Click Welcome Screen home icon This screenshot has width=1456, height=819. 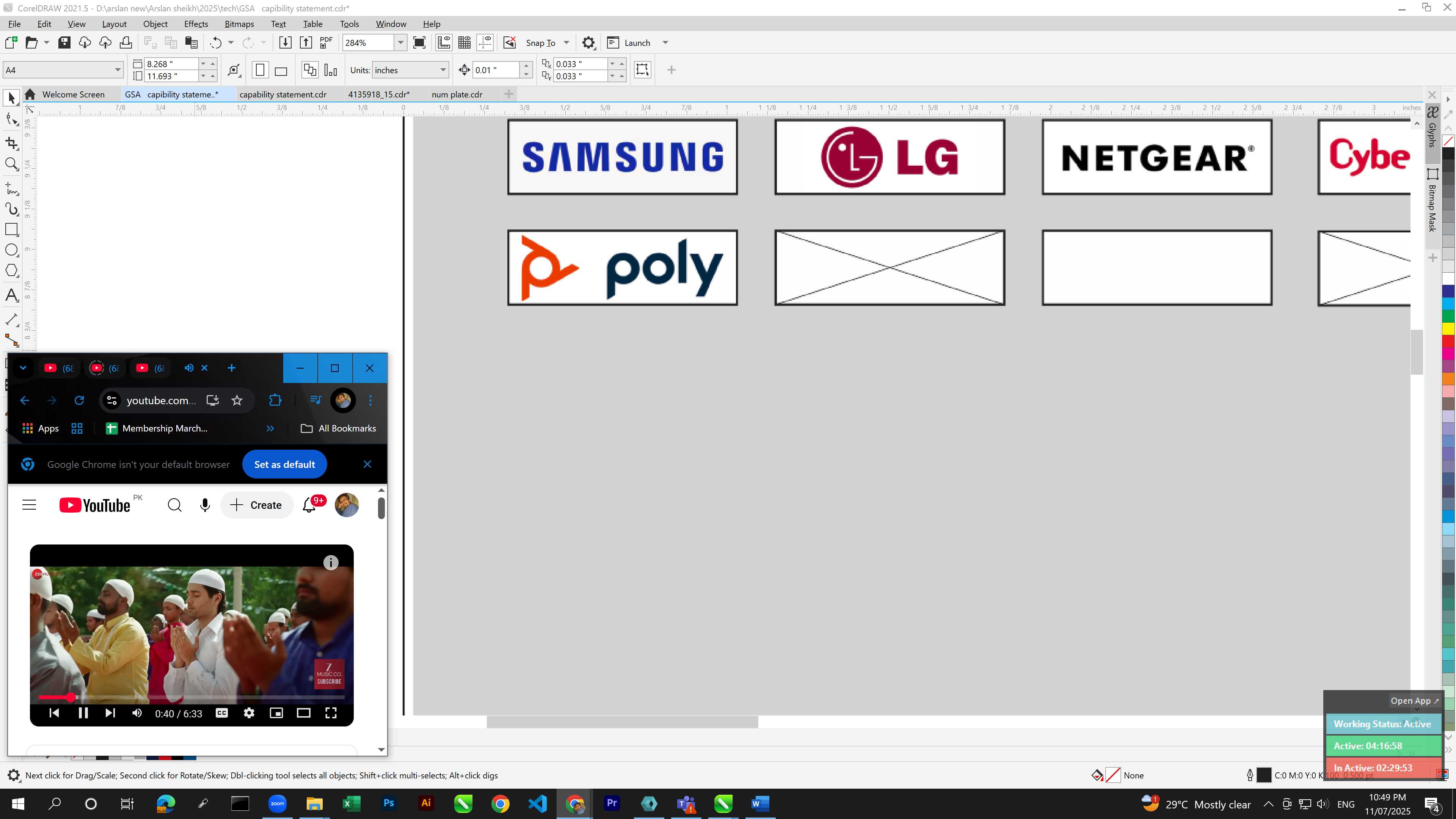[30, 94]
